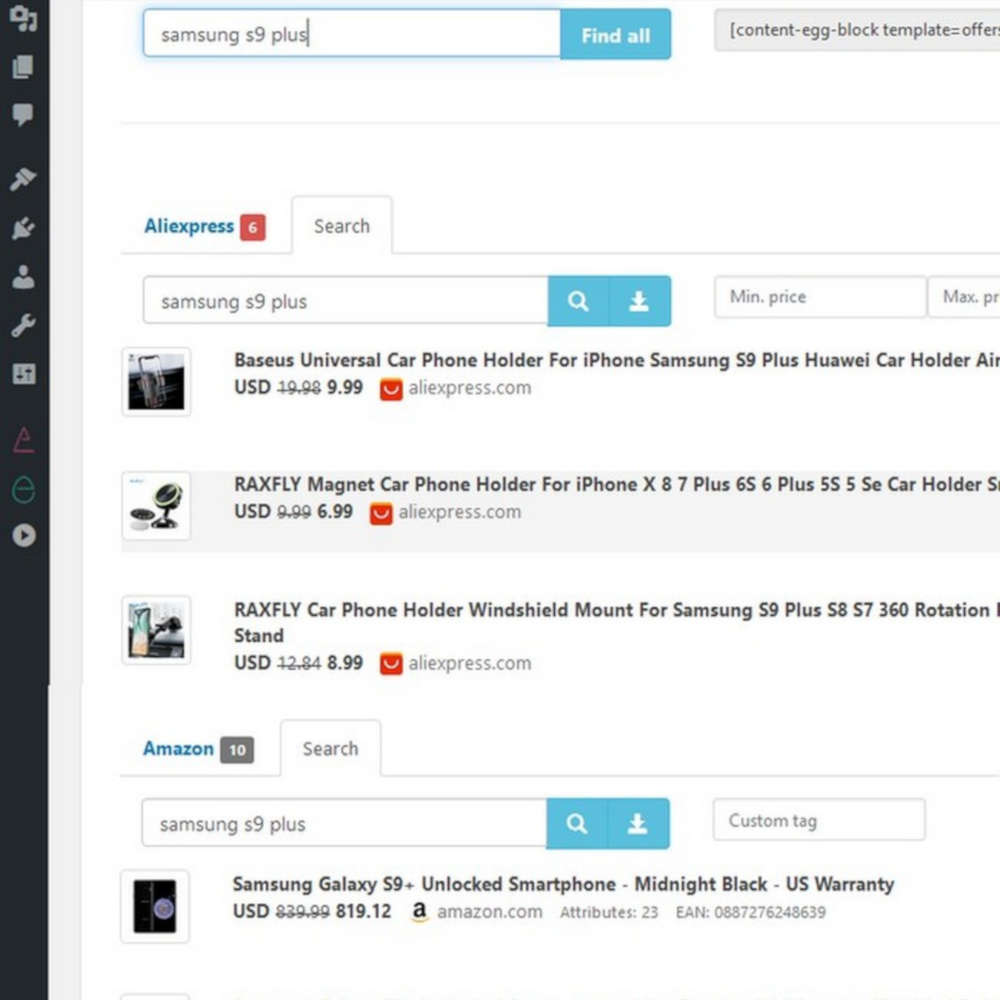Open the Min. price input field
Screen dimensions: 1000x1000
819,297
